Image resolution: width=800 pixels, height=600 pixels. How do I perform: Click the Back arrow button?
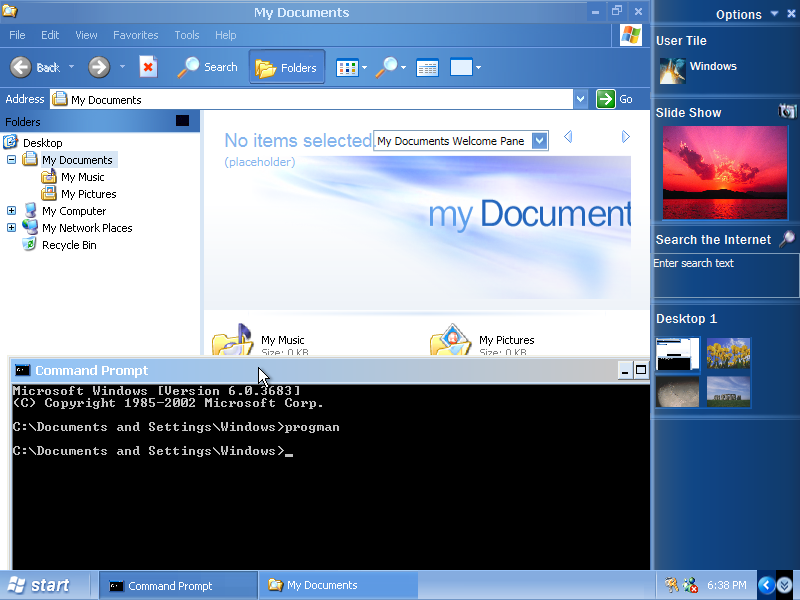(x=21, y=67)
